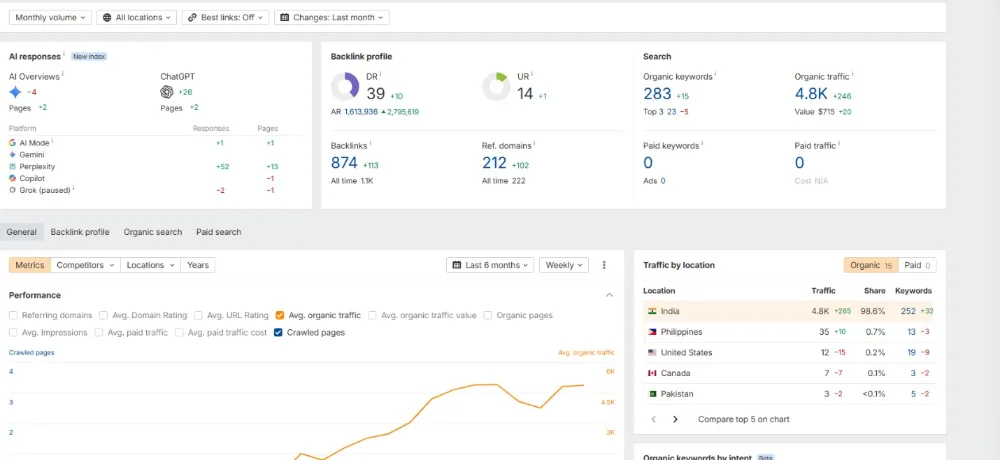Viewport: 1000px width, 460px height.
Task: Click the UR donut chart icon
Action: pyautogui.click(x=496, y=86)
